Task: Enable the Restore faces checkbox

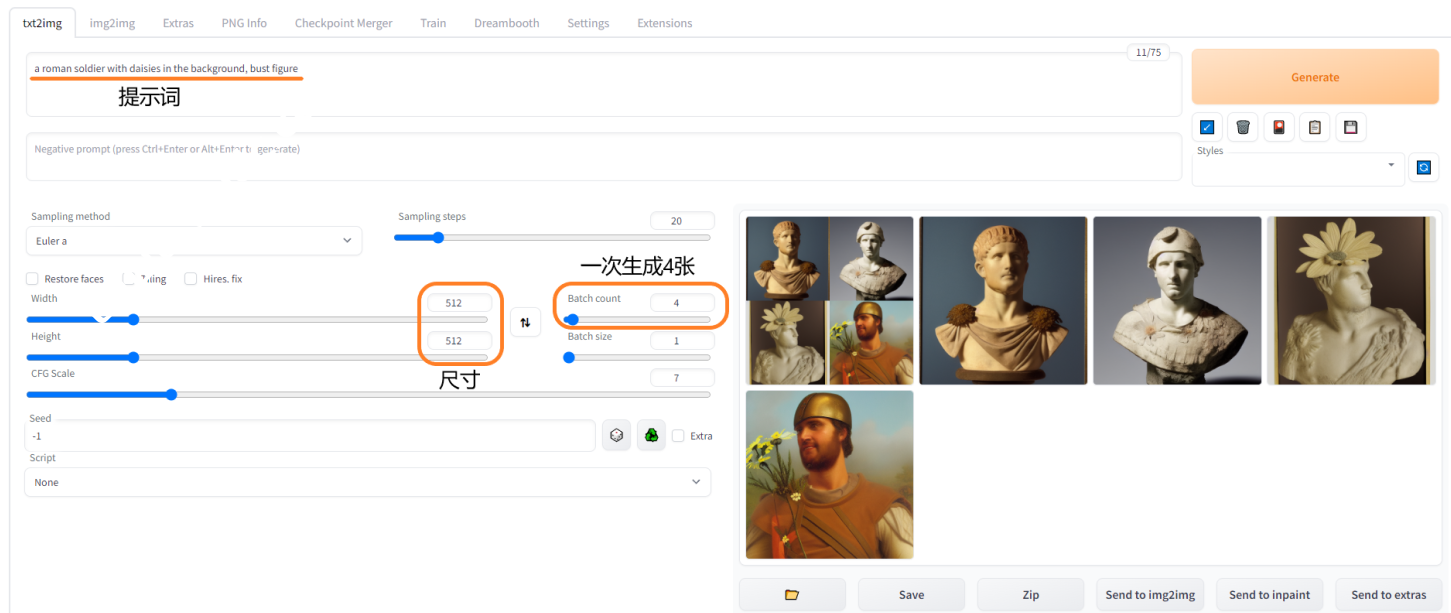Action: click(x=33, y=279)
